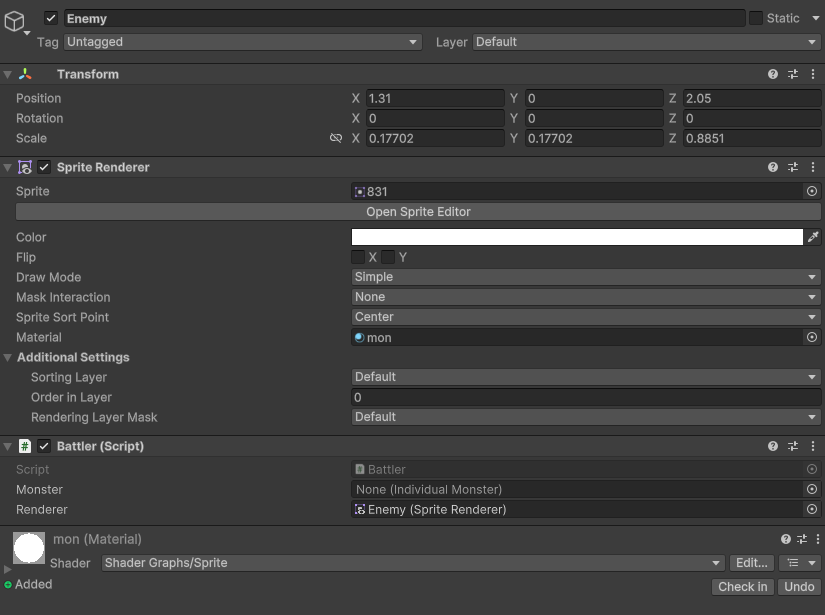The height and width of the screenshot is (615, 825).
Task: Open the object picker for the Sprite field
Action: point(812,191)
